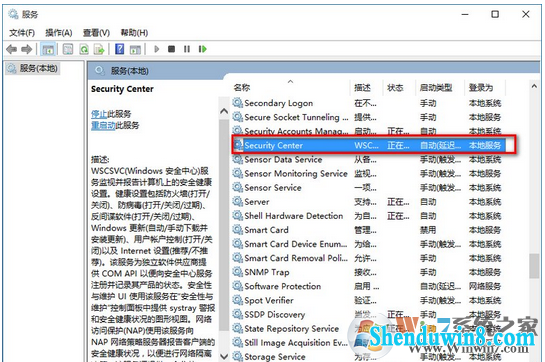Screen dimensions: 545x362
Task: Open the blue Help question mark icon
Action: (x=120, y=49)
